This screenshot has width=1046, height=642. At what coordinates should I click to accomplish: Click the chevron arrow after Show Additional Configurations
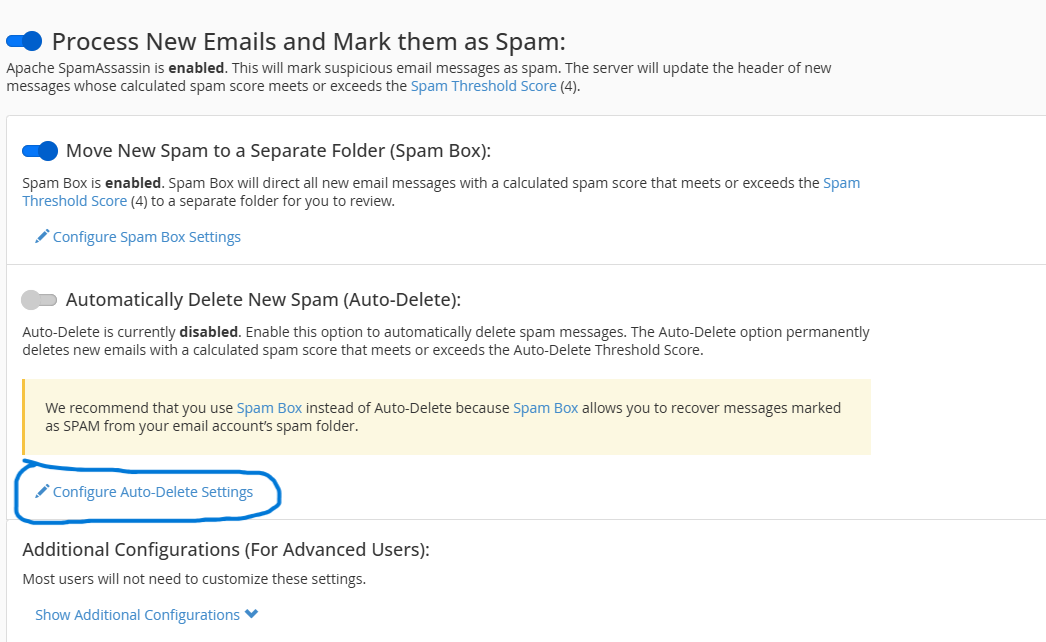point(251,614)
